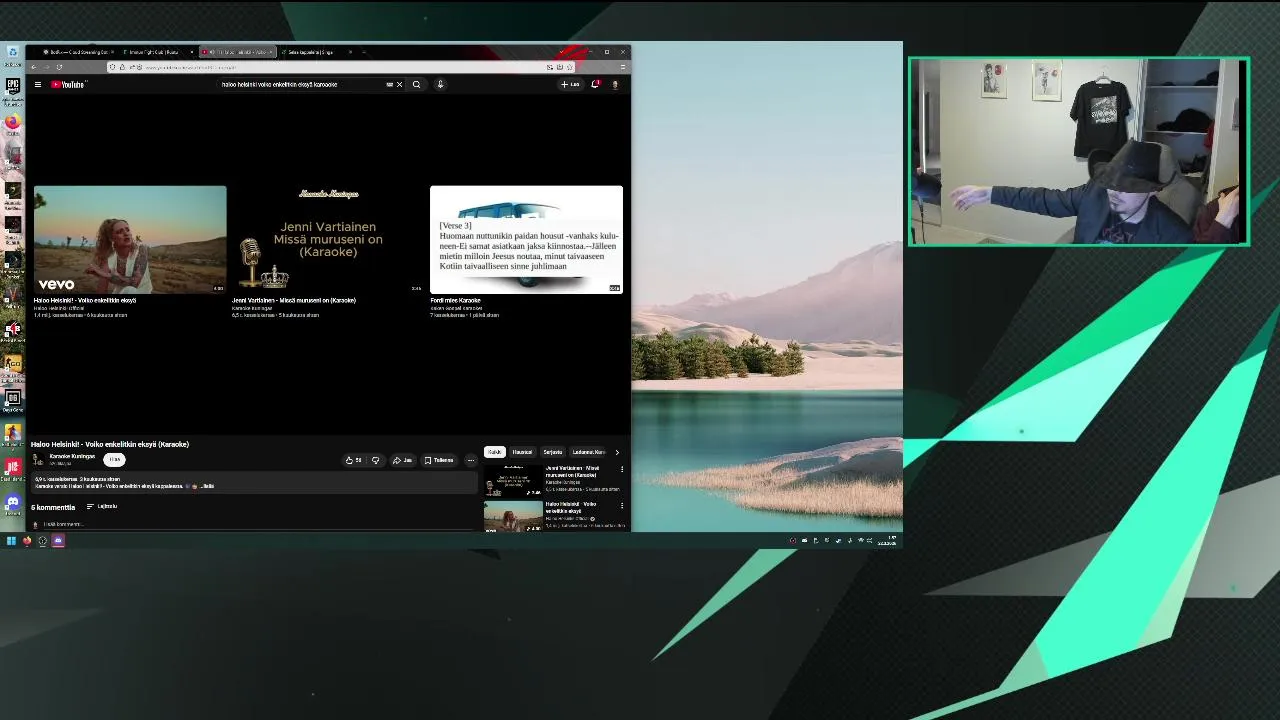Select the Kaikki filter chip
Image resolution: width=1280 pixels, height=720 pixels.
[x=495, y=452]
